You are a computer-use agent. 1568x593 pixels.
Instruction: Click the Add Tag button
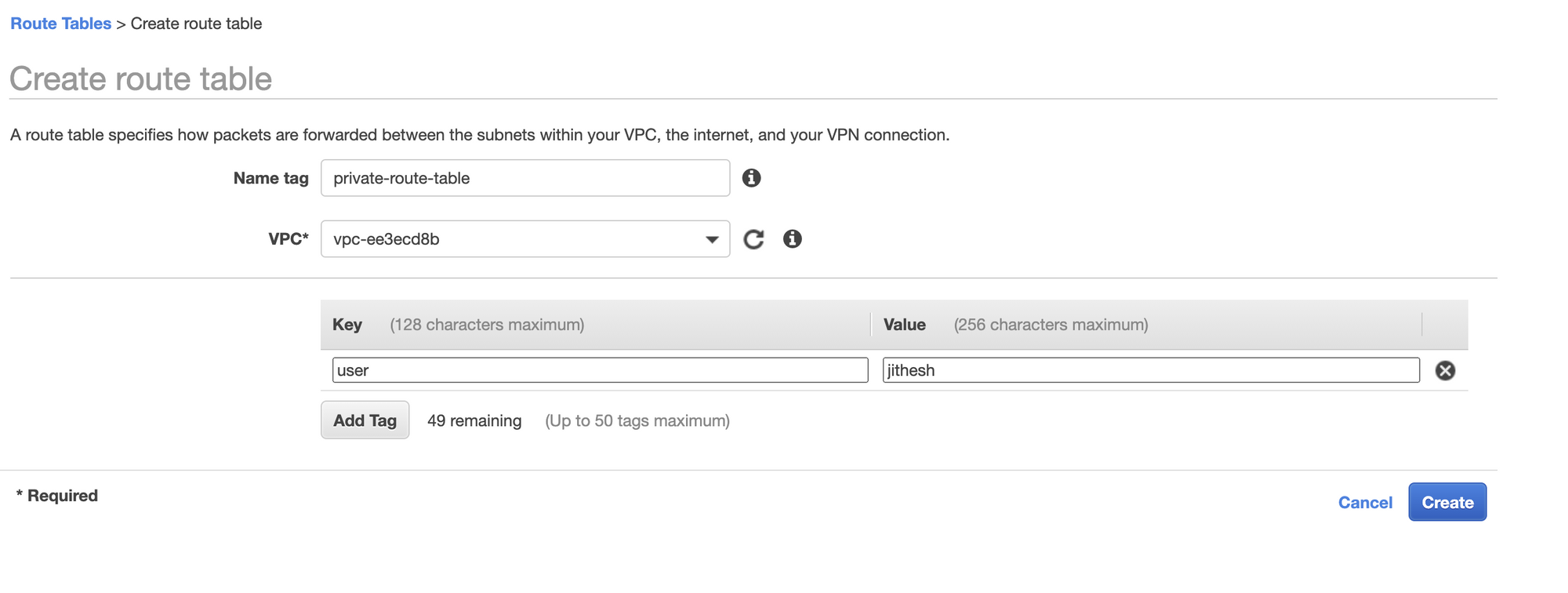pyautogui.click(x=365, y=420)
